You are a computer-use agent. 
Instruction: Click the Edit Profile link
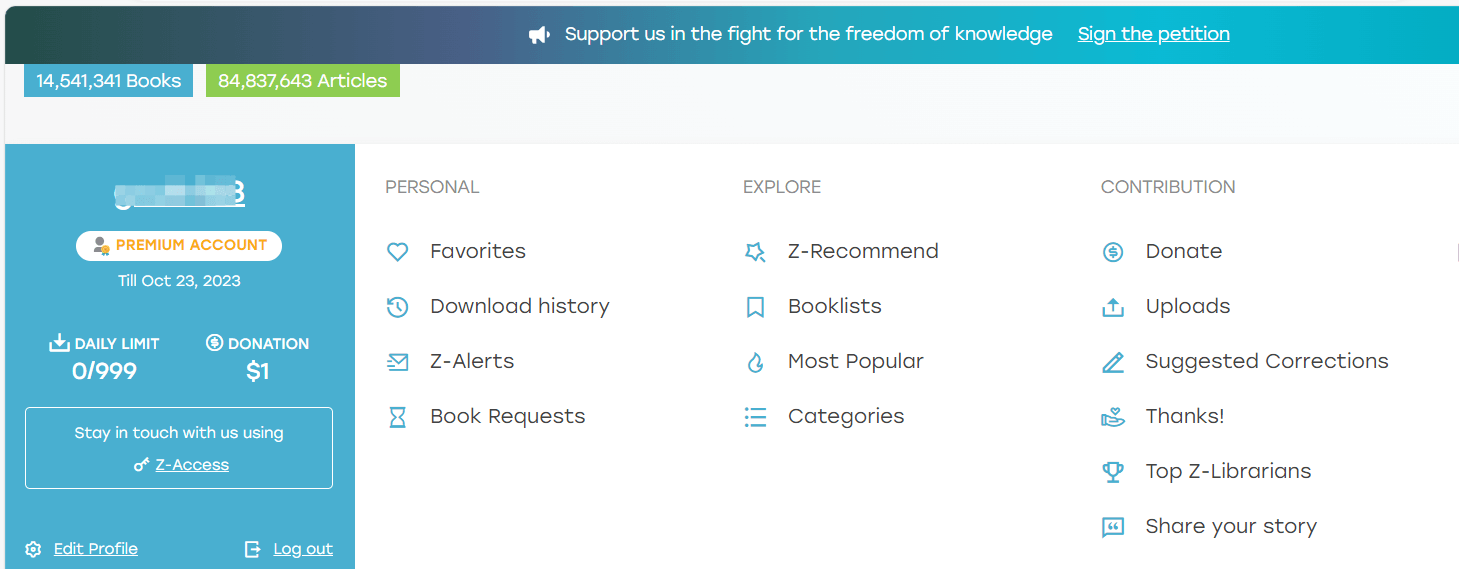96,549
